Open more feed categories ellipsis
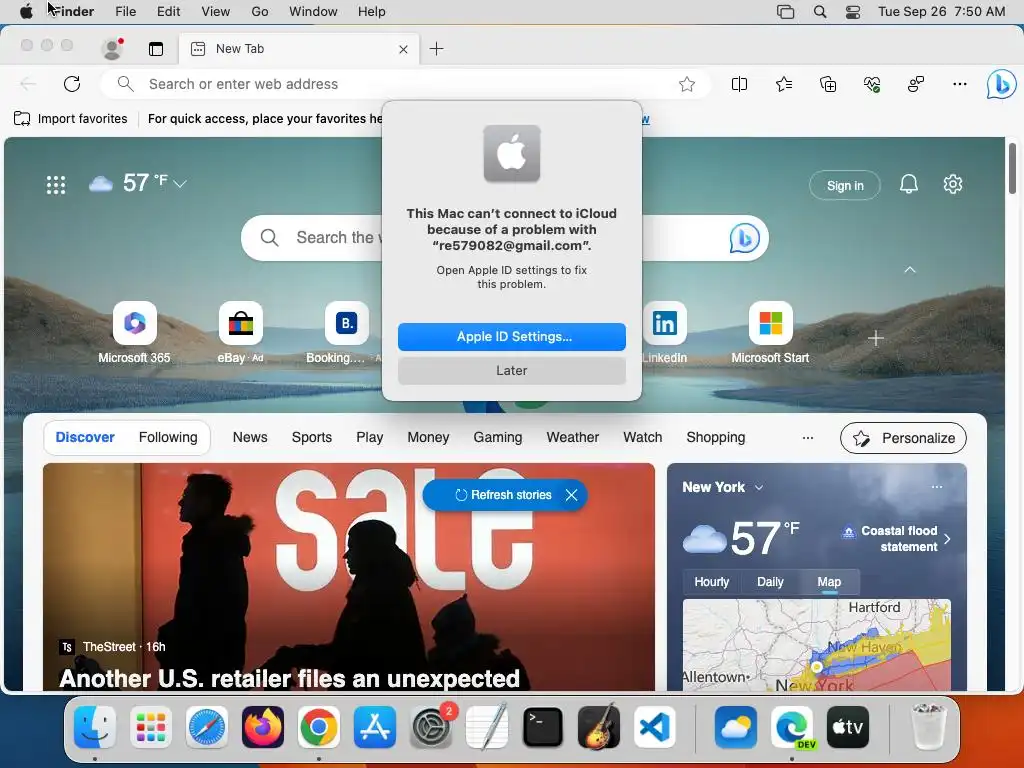Image resolution: width=1024 pixels, height=768 pixels. pos(808,438)
